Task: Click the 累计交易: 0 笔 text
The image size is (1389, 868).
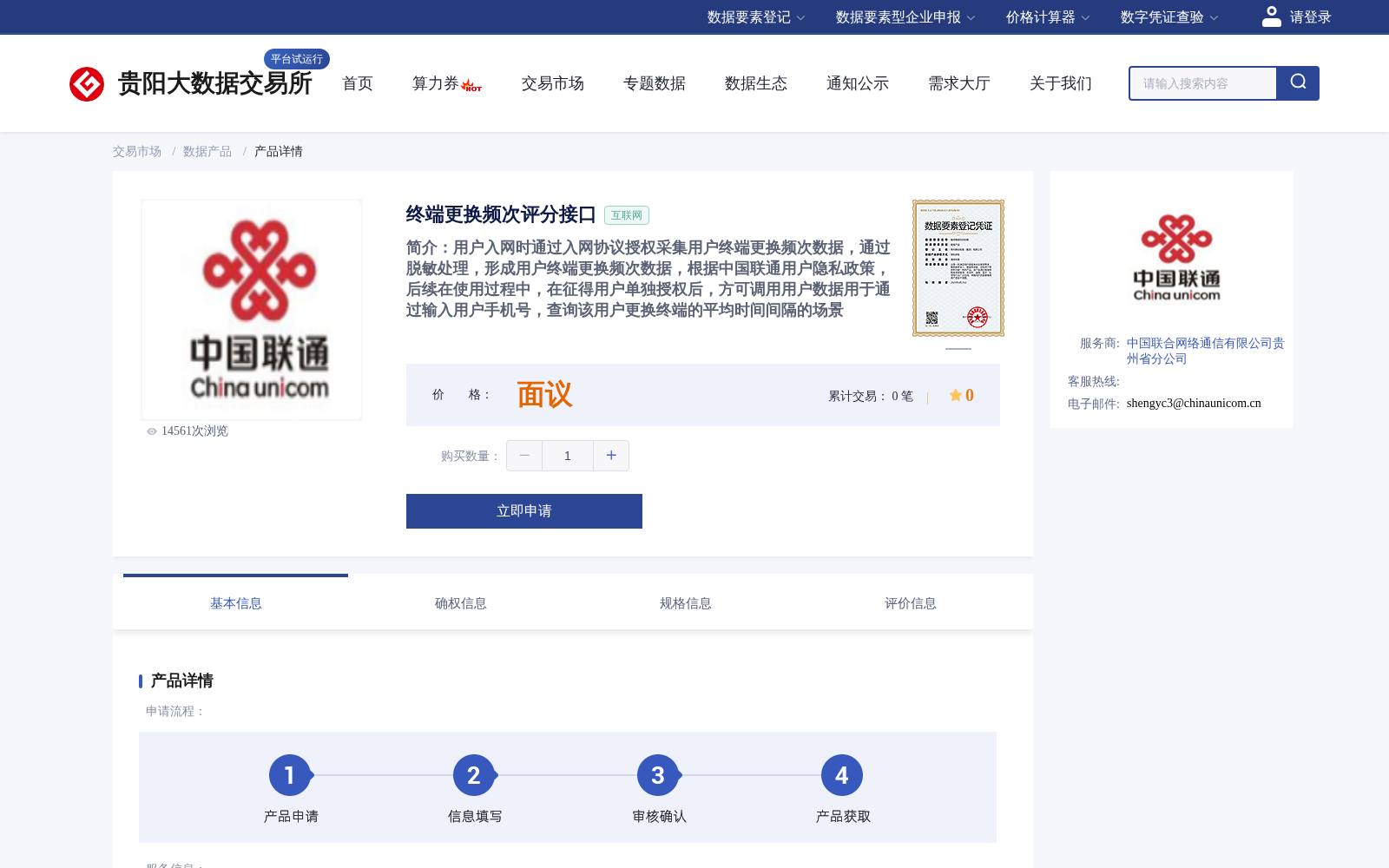Action: pyautogui.click(x=871, y=396)
